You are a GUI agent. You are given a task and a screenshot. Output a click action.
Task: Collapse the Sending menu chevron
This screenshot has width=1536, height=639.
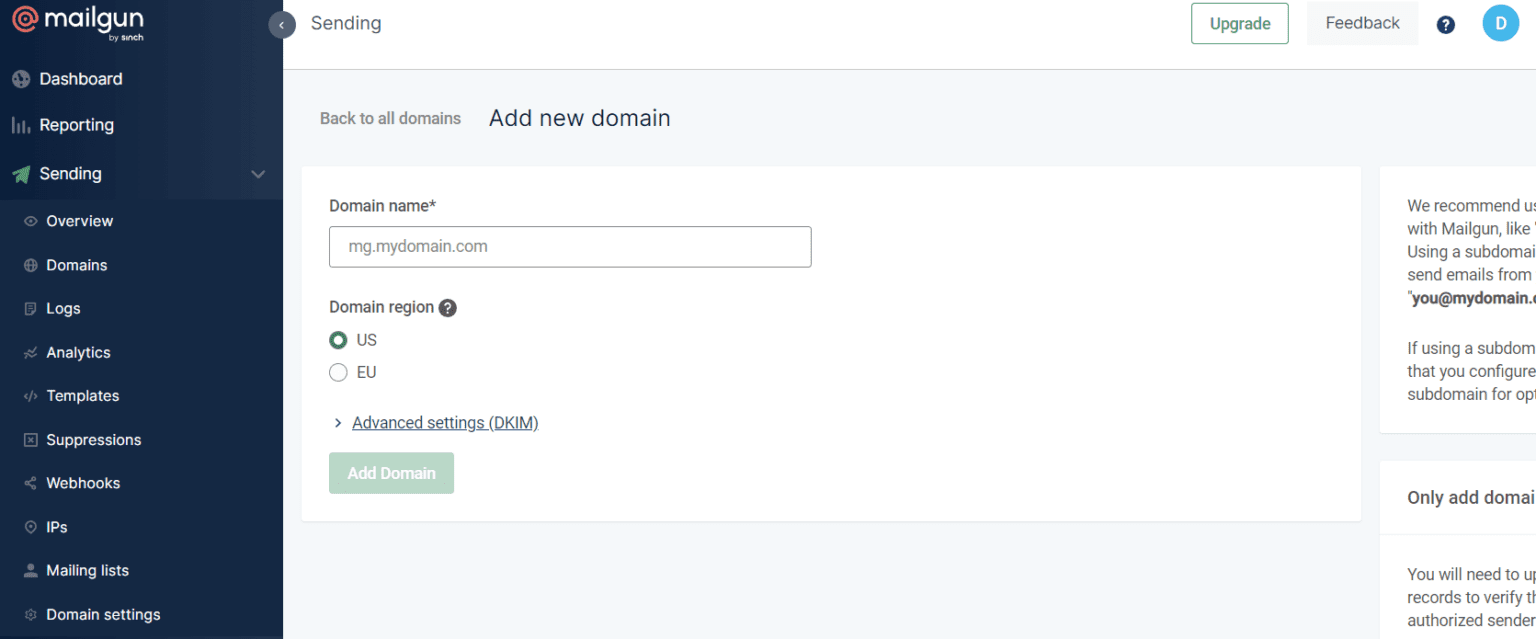[x=258, y=174]
